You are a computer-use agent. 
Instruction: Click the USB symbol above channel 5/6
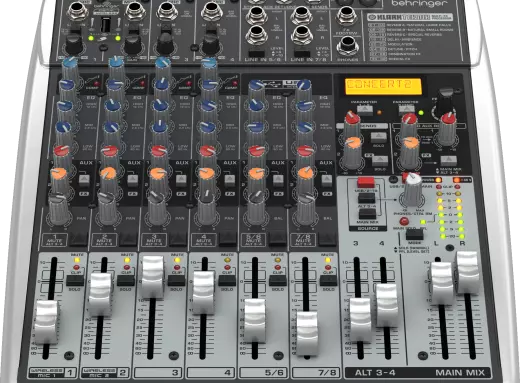coord(272,83)
